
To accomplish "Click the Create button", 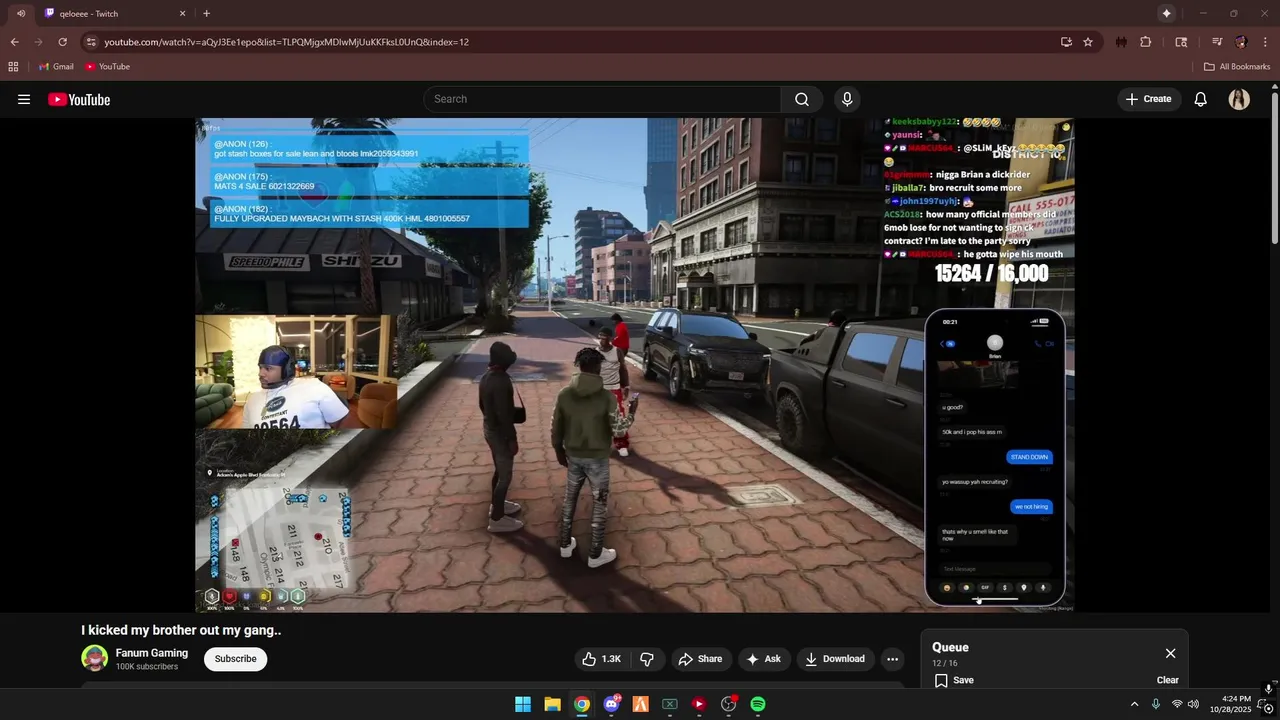I will (x=1148, y=99).
